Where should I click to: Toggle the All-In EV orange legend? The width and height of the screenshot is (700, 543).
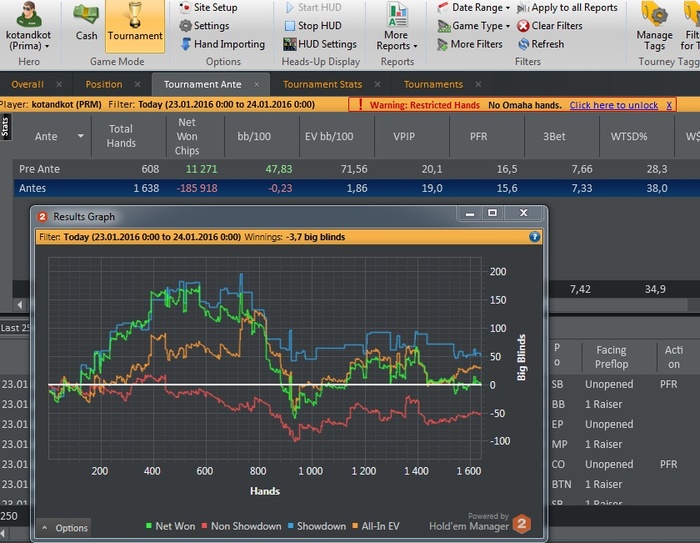point(376,526)
